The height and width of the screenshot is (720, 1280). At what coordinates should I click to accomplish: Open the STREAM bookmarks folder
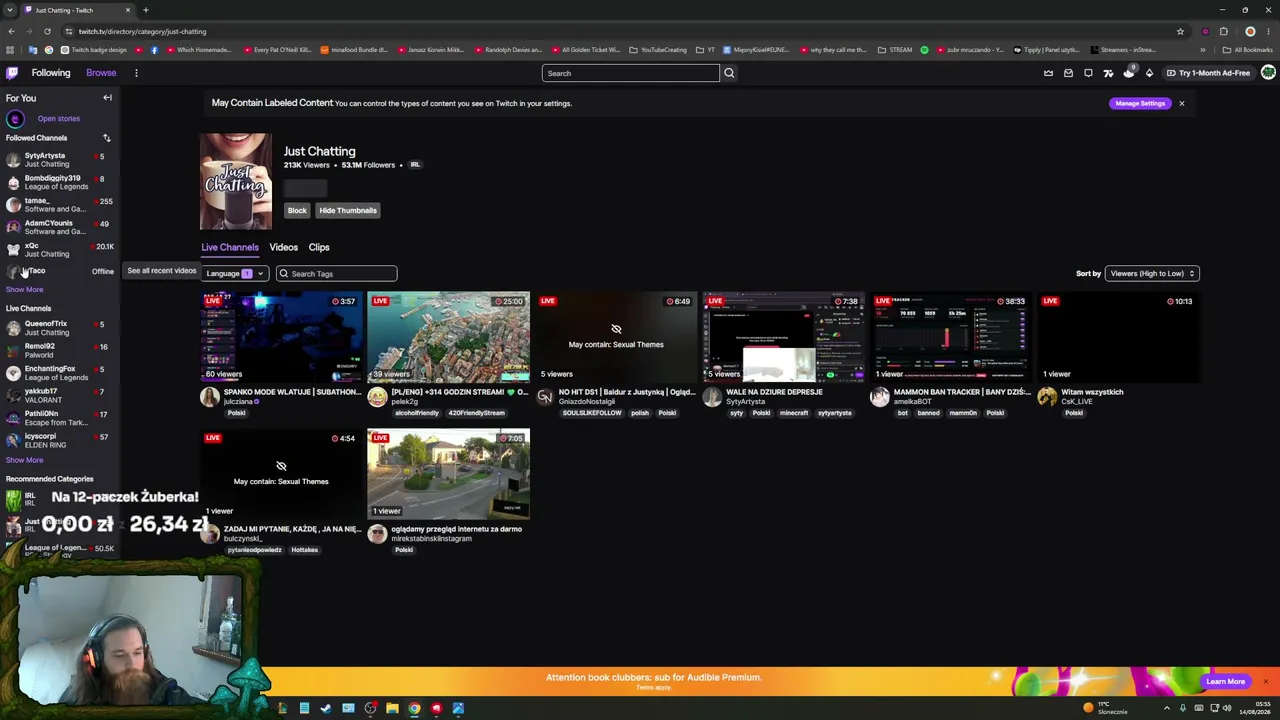point(895,50)
